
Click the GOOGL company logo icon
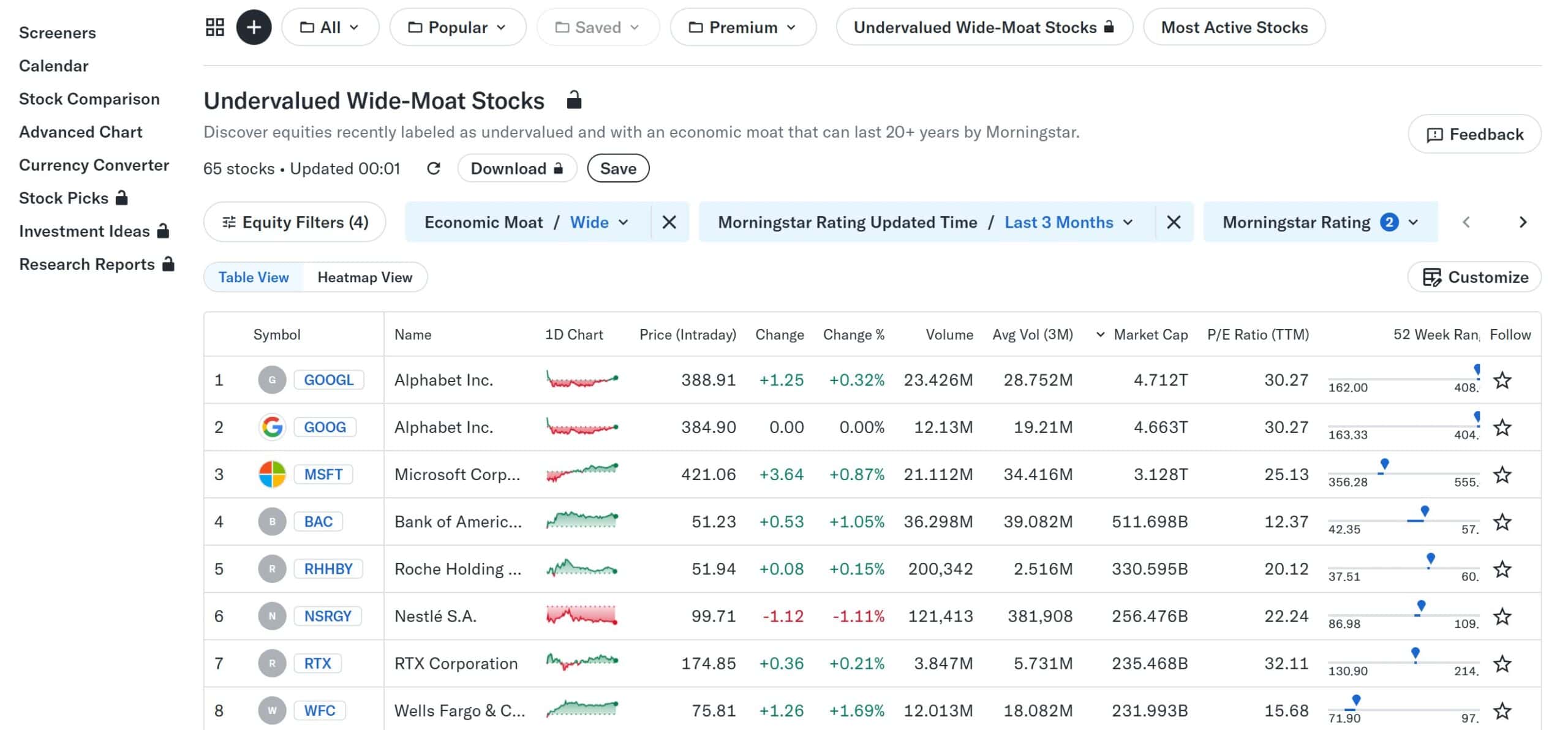point(272,380)
